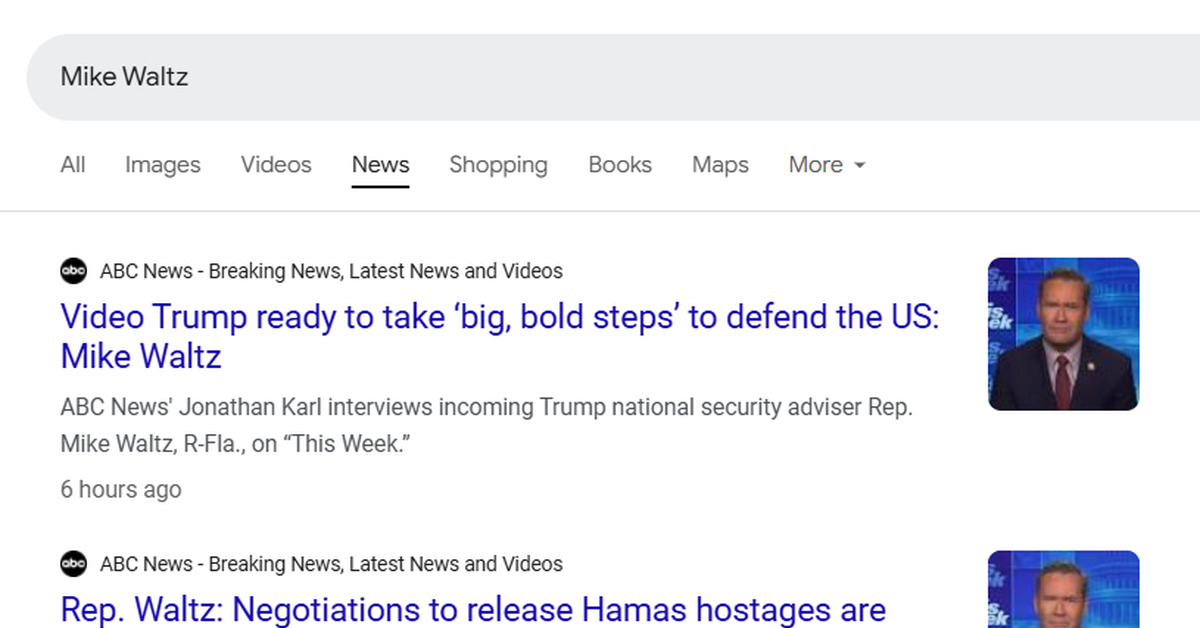Click the Jonathan Karl interview snippet text

point(486,426)
